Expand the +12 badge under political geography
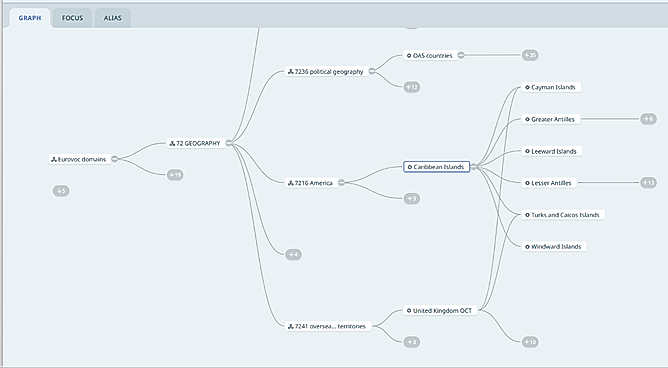 (x=412, y=87)
